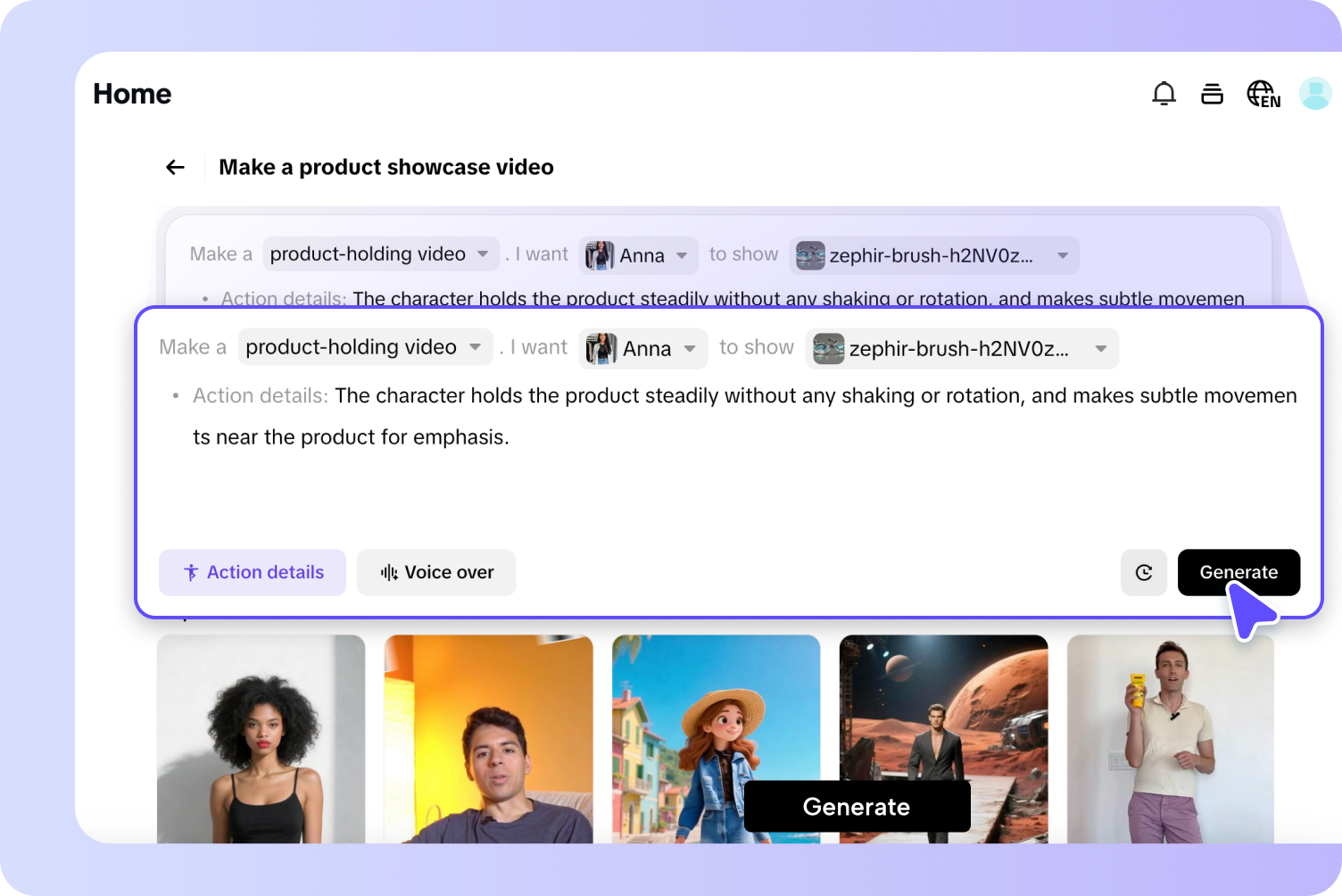Click the Generate button beside the history icon
This screenshot has width=1342, height=896.
click(1238, 572)
